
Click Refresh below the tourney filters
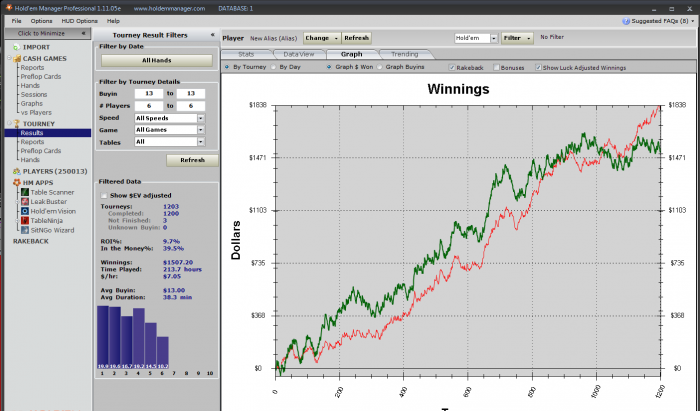pyautogui.click(x=192, y=160)
